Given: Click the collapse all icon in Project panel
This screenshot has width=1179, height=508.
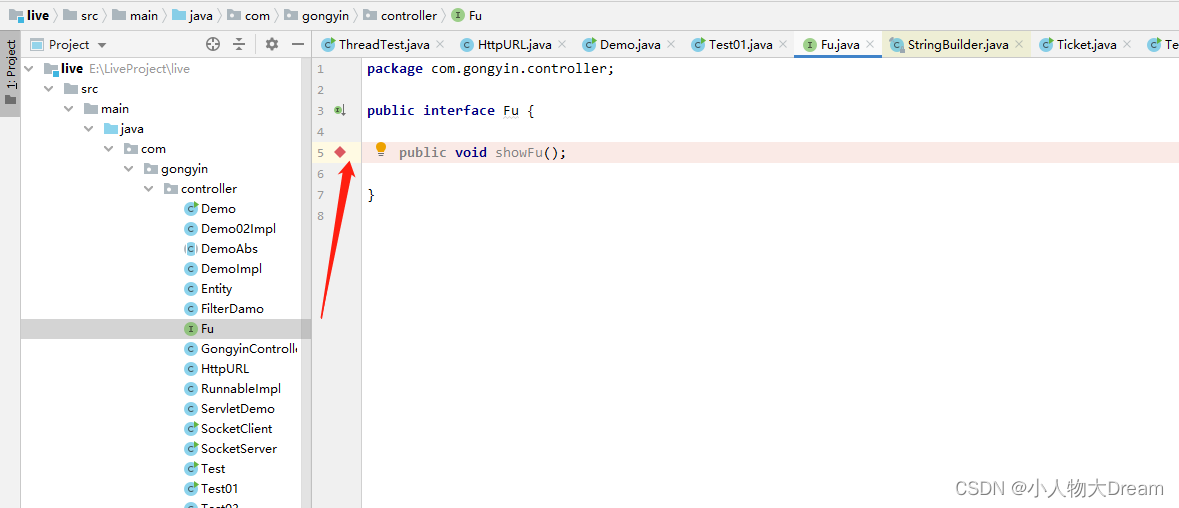Looking at the screenshot, I should [x=239, y=44].
